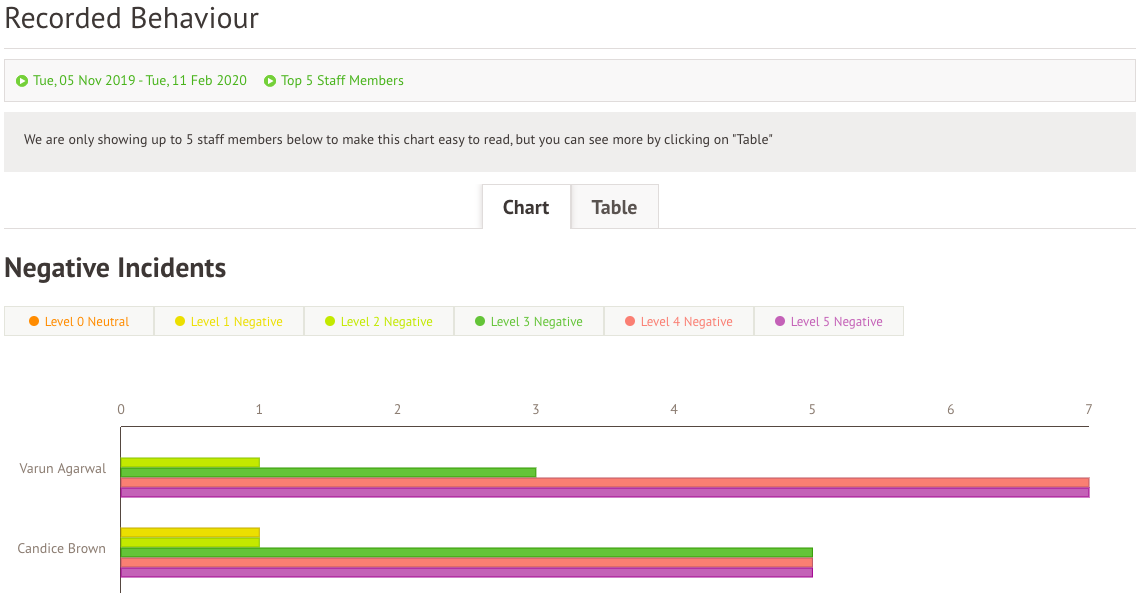Expand the Top 5 Staff Members filter
This screenshot has height=593, width=1141.
coord(342,81)
